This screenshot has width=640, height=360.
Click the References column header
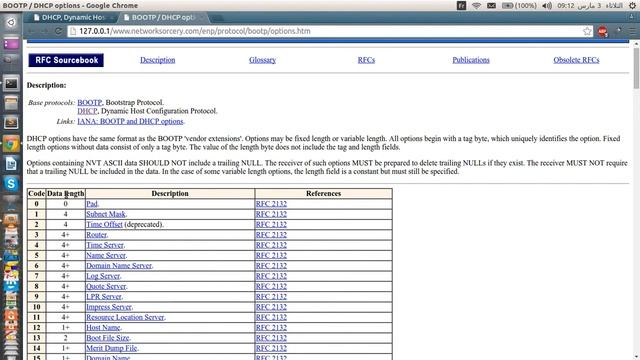[323, 193]
